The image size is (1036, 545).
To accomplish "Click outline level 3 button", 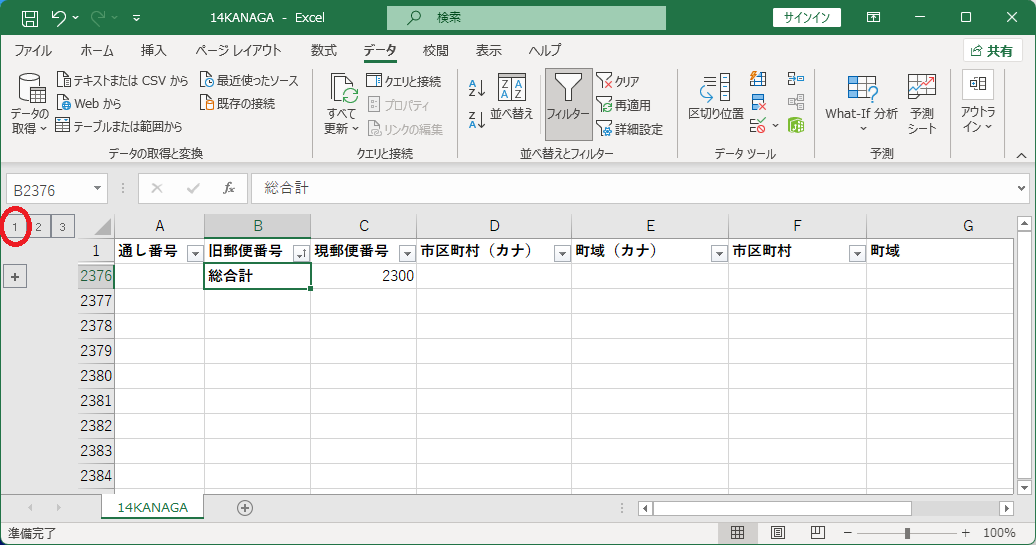I will (x=62, y=227).
